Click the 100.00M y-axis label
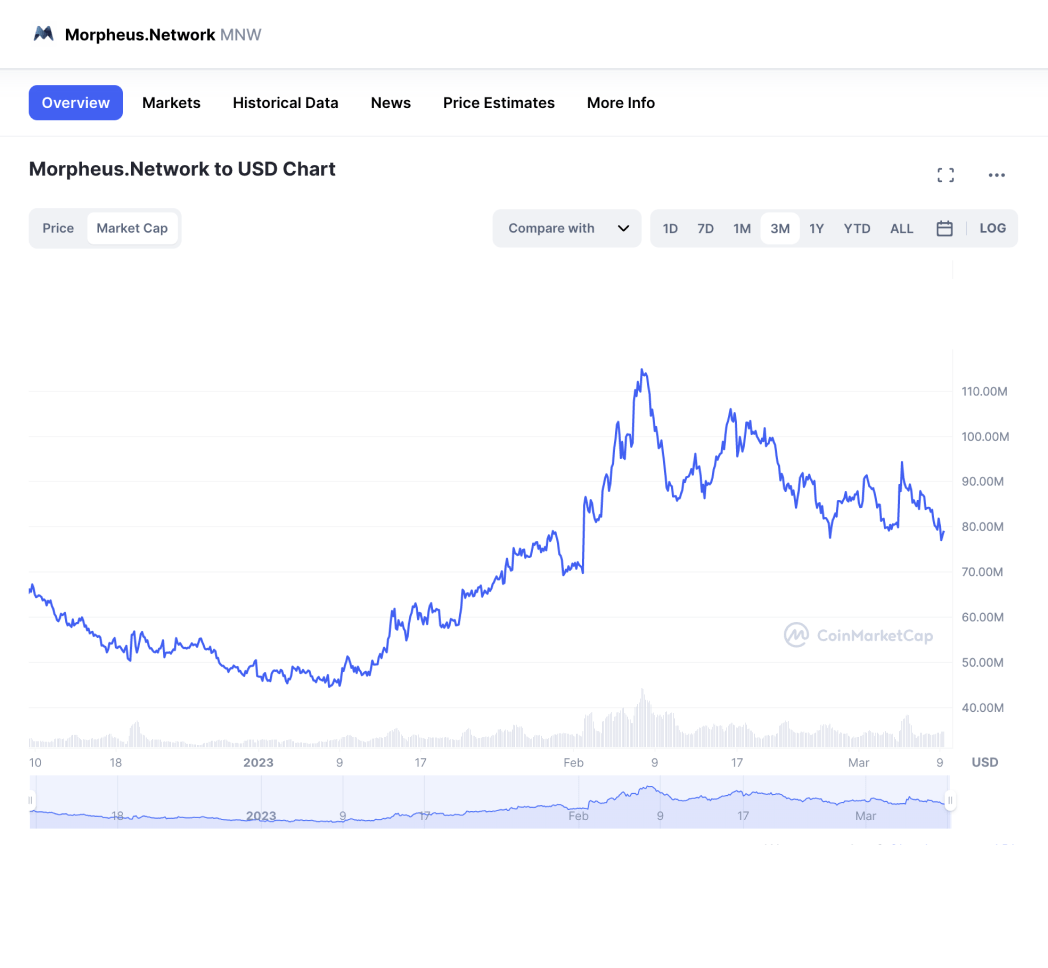The width and height of the screenshot is (1048, 968). 985,437
